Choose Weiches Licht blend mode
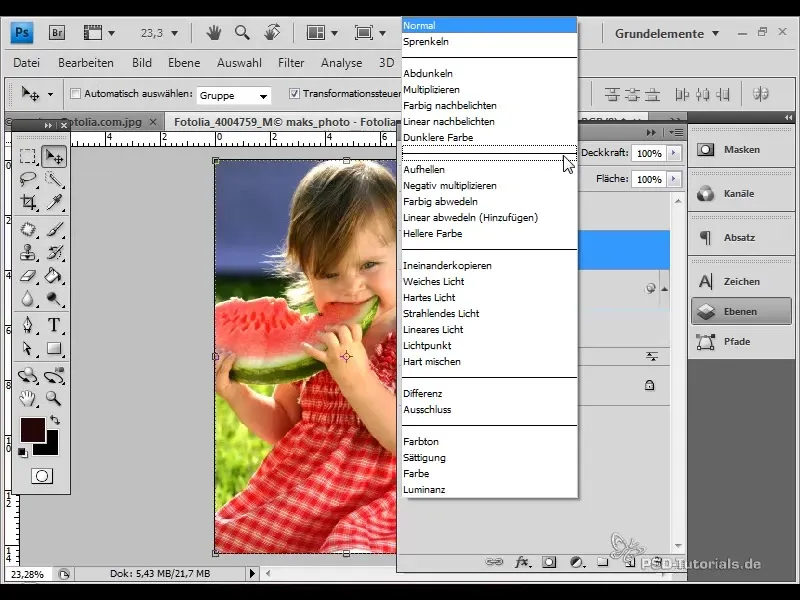The width and height of the screenshot is (800, 600). tap(489, 281)
